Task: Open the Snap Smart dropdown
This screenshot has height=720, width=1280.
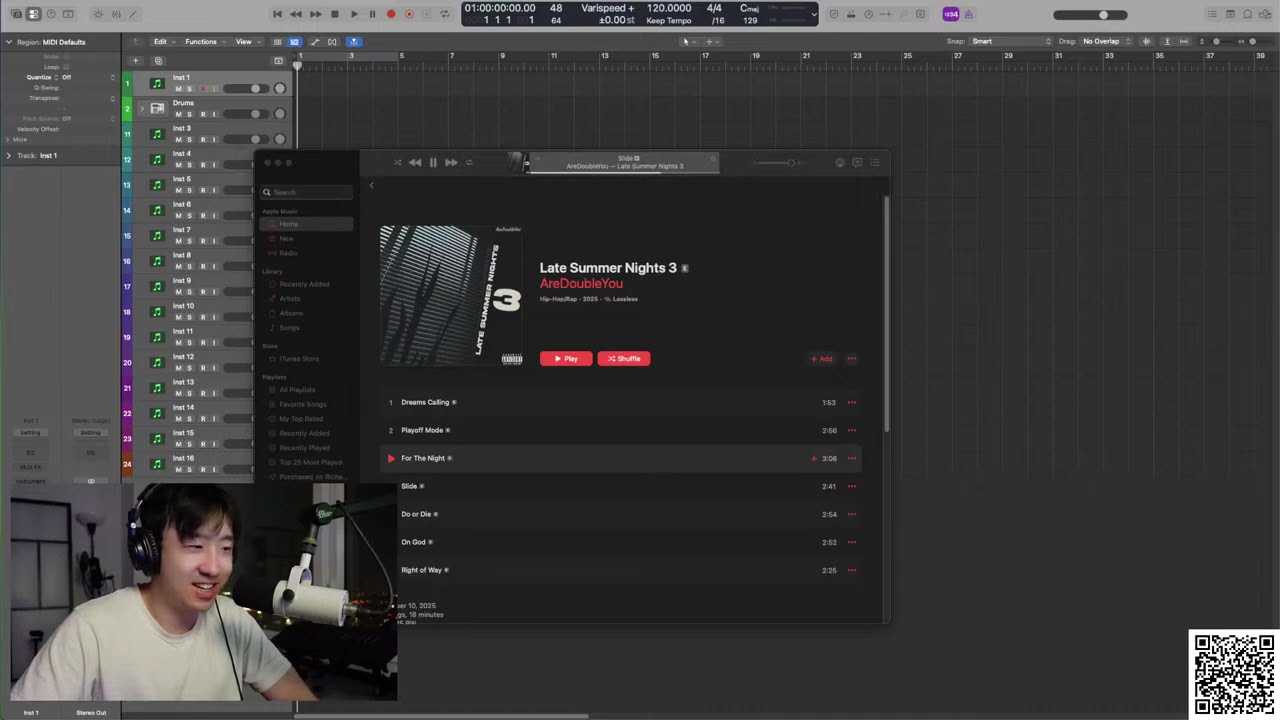Action: pyautogui.click(x=1012, y=42)
